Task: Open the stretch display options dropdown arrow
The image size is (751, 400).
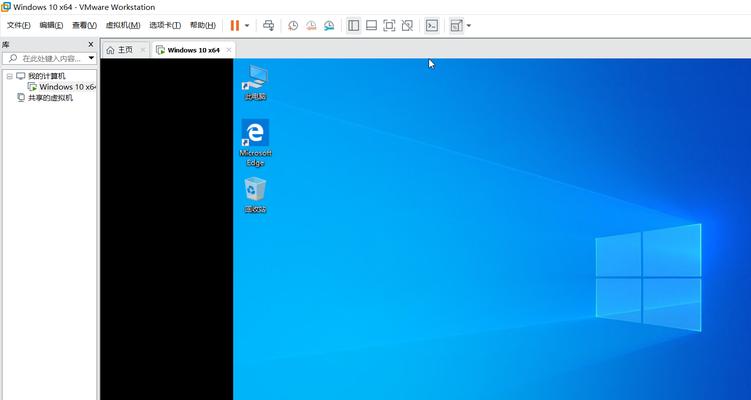Action: (x=468, y=25)
